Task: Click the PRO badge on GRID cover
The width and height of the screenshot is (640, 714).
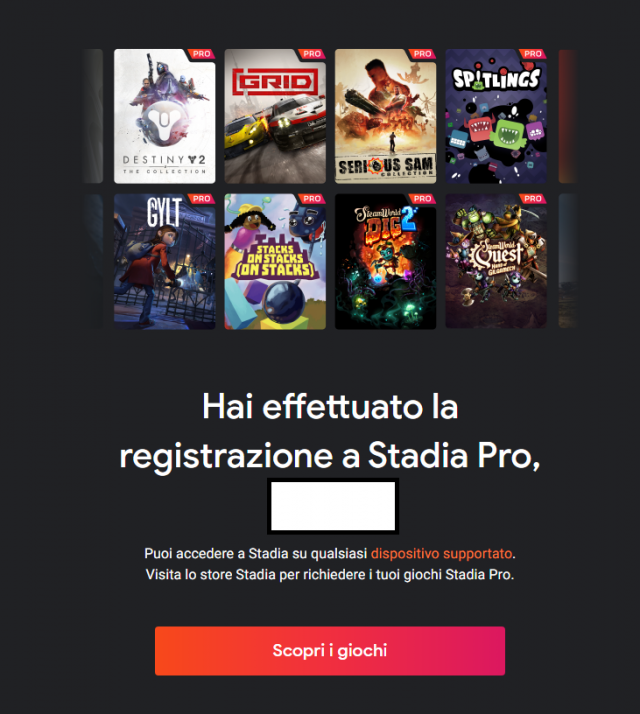Action: point(312,54)
